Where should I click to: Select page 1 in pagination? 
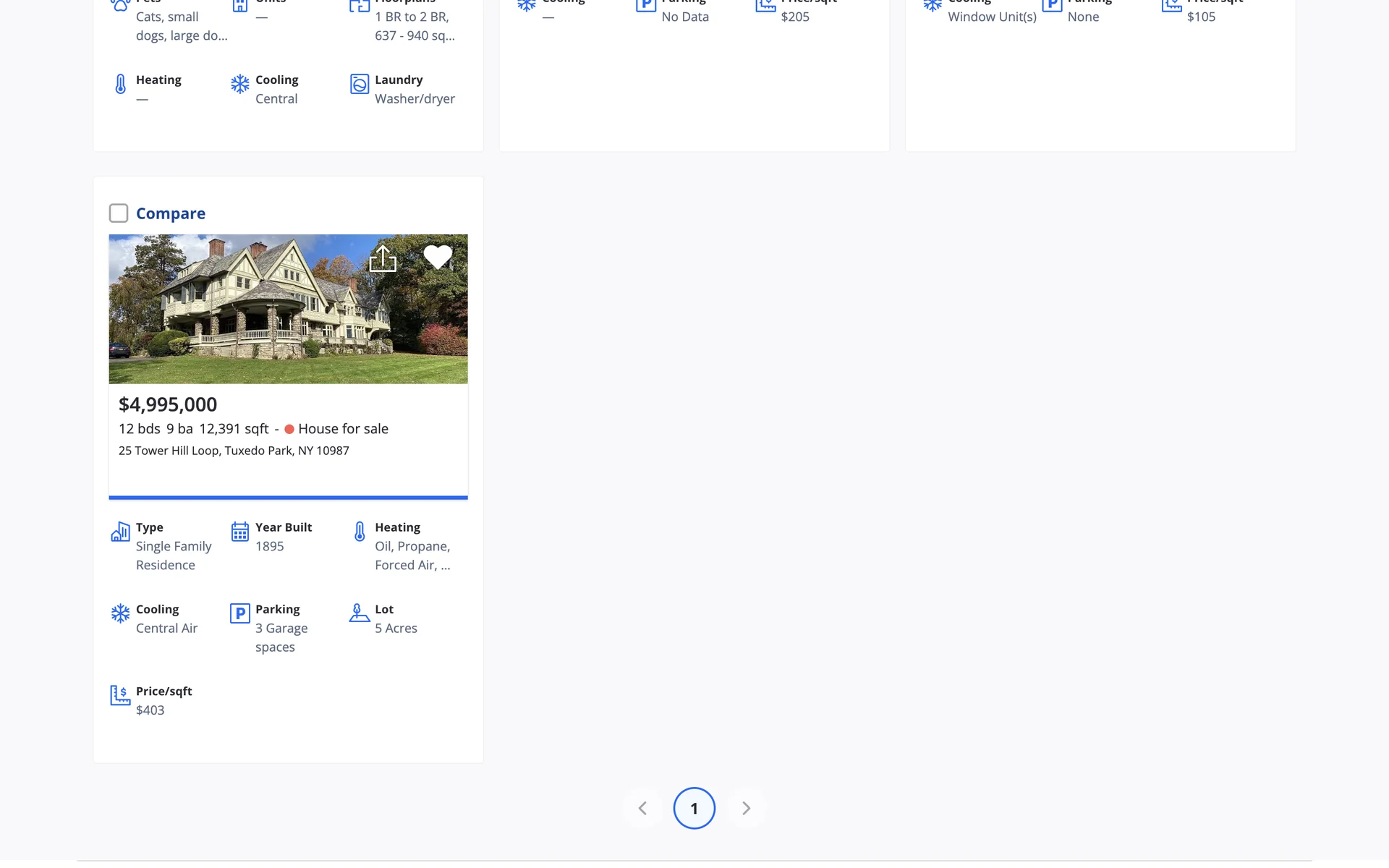pyautogui.click(x=694, y=808)
